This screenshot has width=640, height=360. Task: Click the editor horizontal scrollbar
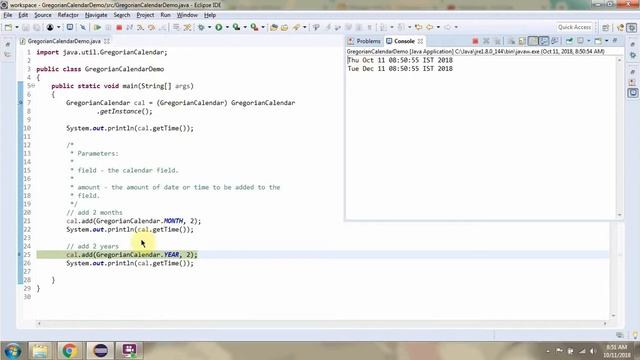pos(321,323)
